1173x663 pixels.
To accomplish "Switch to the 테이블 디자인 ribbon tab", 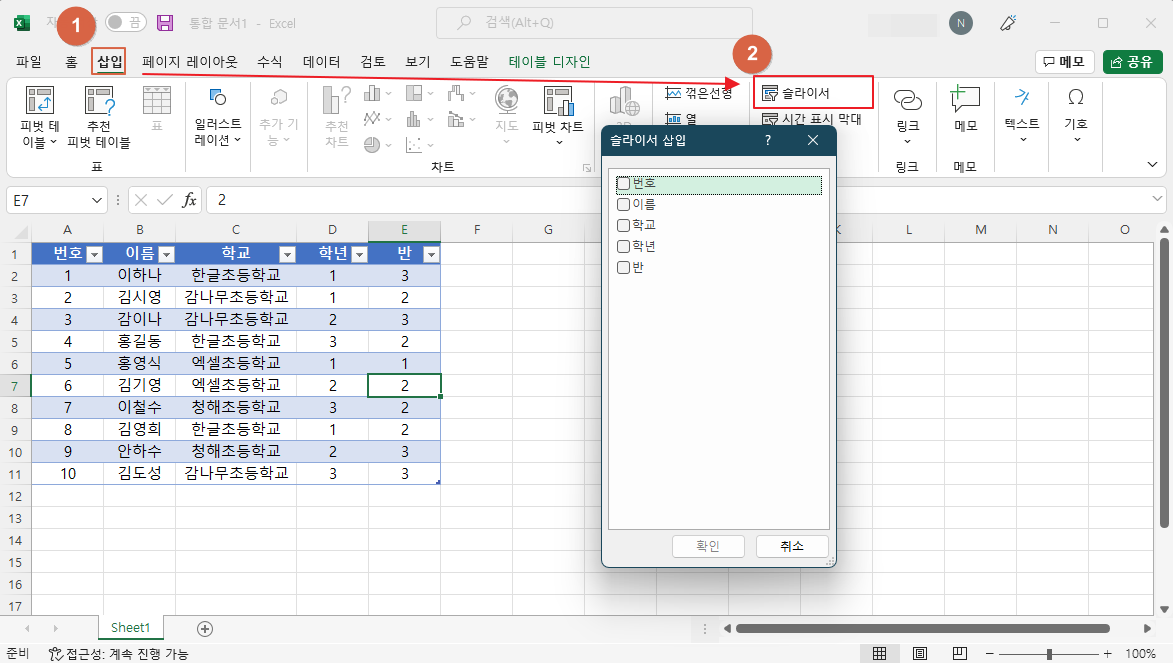I will pyautogui.click(x=546, y=61).
